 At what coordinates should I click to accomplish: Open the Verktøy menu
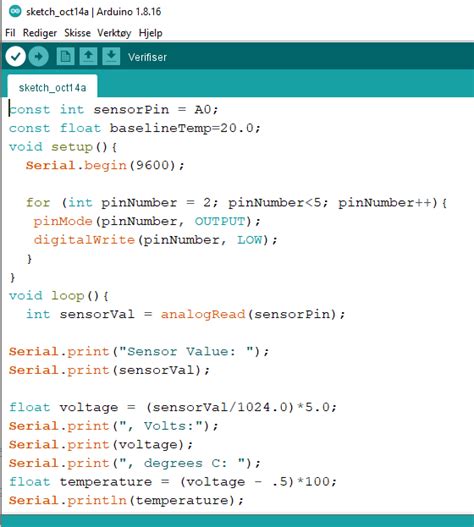click(114, 33)
